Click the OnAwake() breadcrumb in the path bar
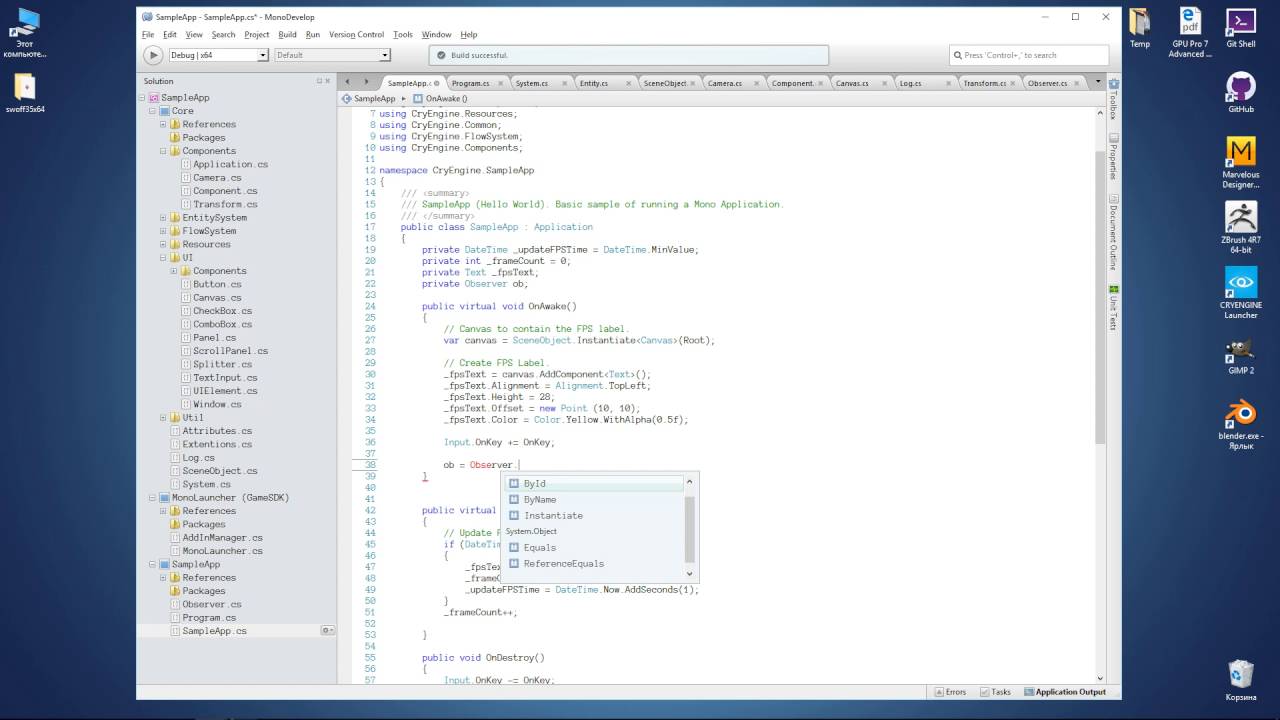 440,99
